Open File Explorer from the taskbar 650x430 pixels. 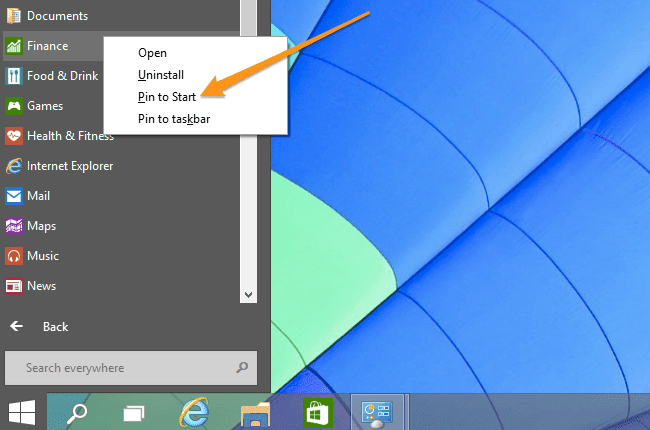pos(255,414)
